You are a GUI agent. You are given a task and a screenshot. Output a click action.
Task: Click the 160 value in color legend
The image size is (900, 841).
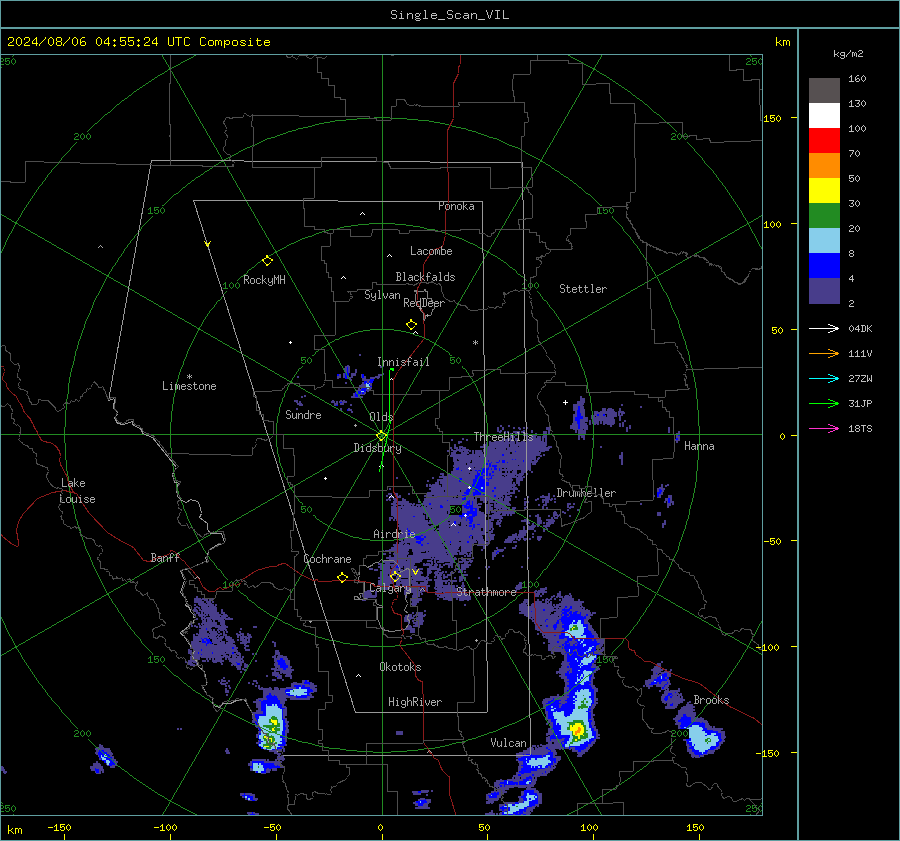click(x=857, y=79)
